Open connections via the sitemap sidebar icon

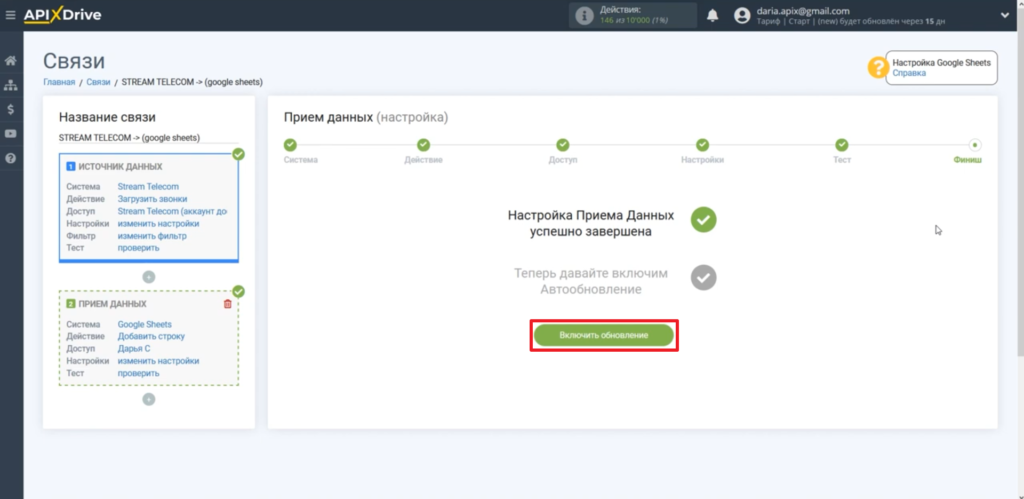tap(10, 85)
